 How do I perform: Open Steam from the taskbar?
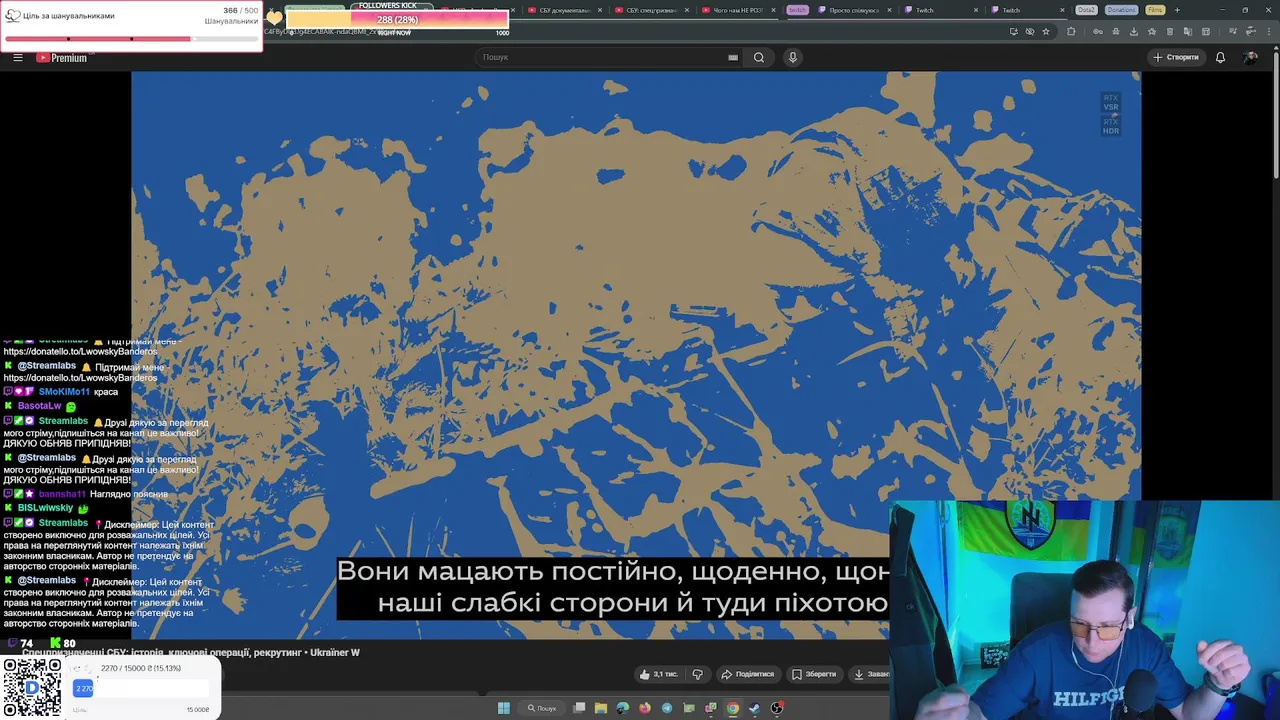pyautogui.click(x=755, y=708)
